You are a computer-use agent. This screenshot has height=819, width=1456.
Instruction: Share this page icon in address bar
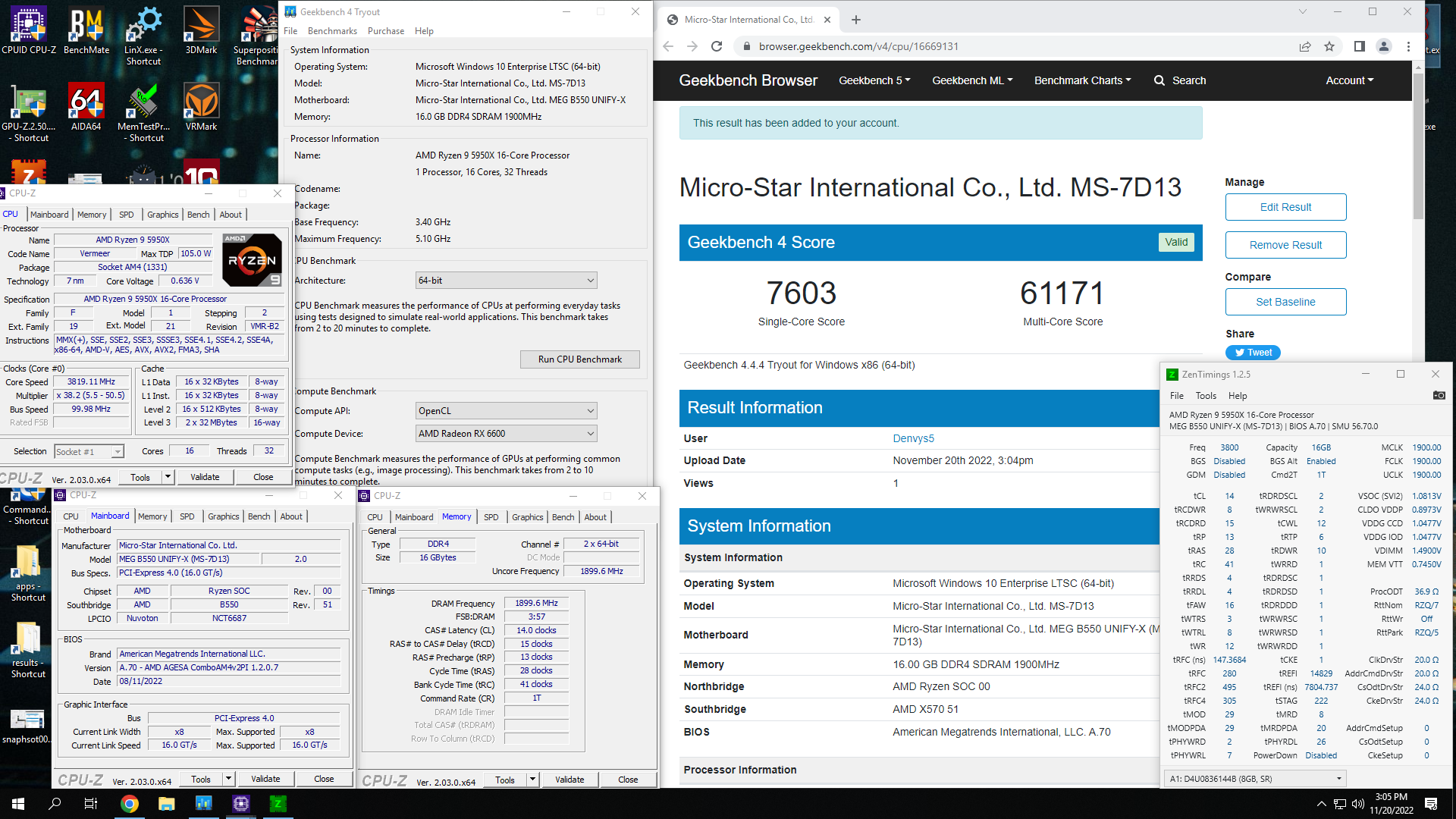coord(1305,46)
